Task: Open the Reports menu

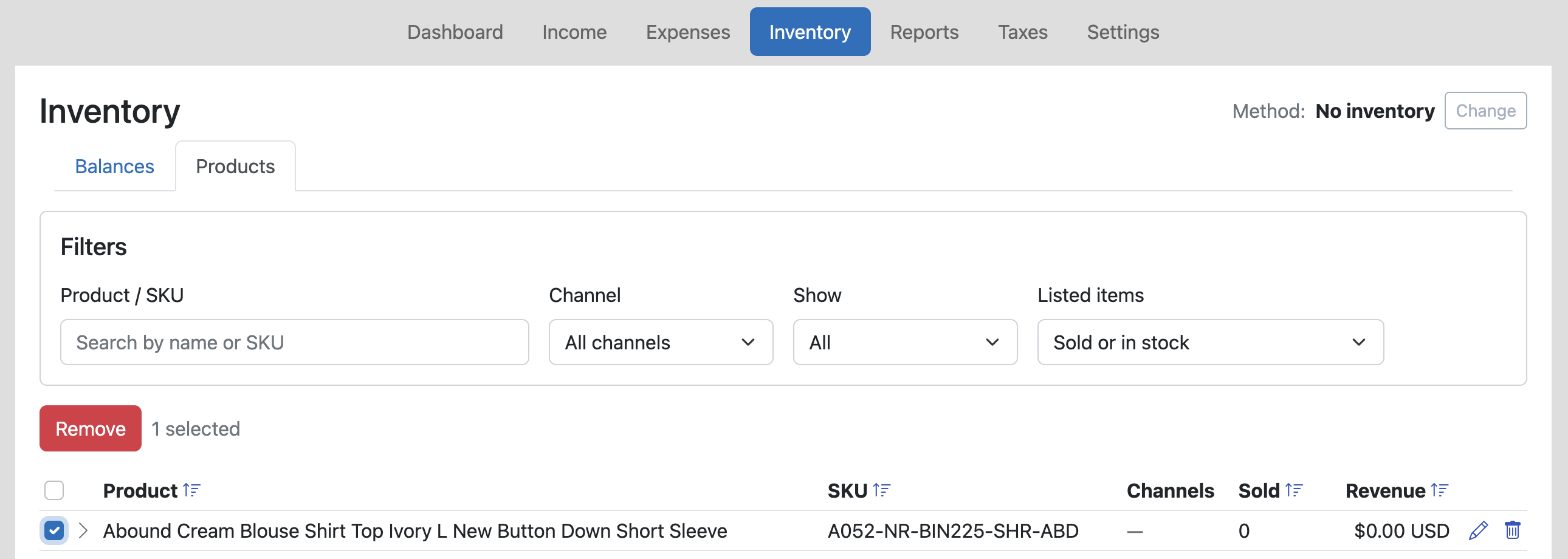Action: (924, 32)
